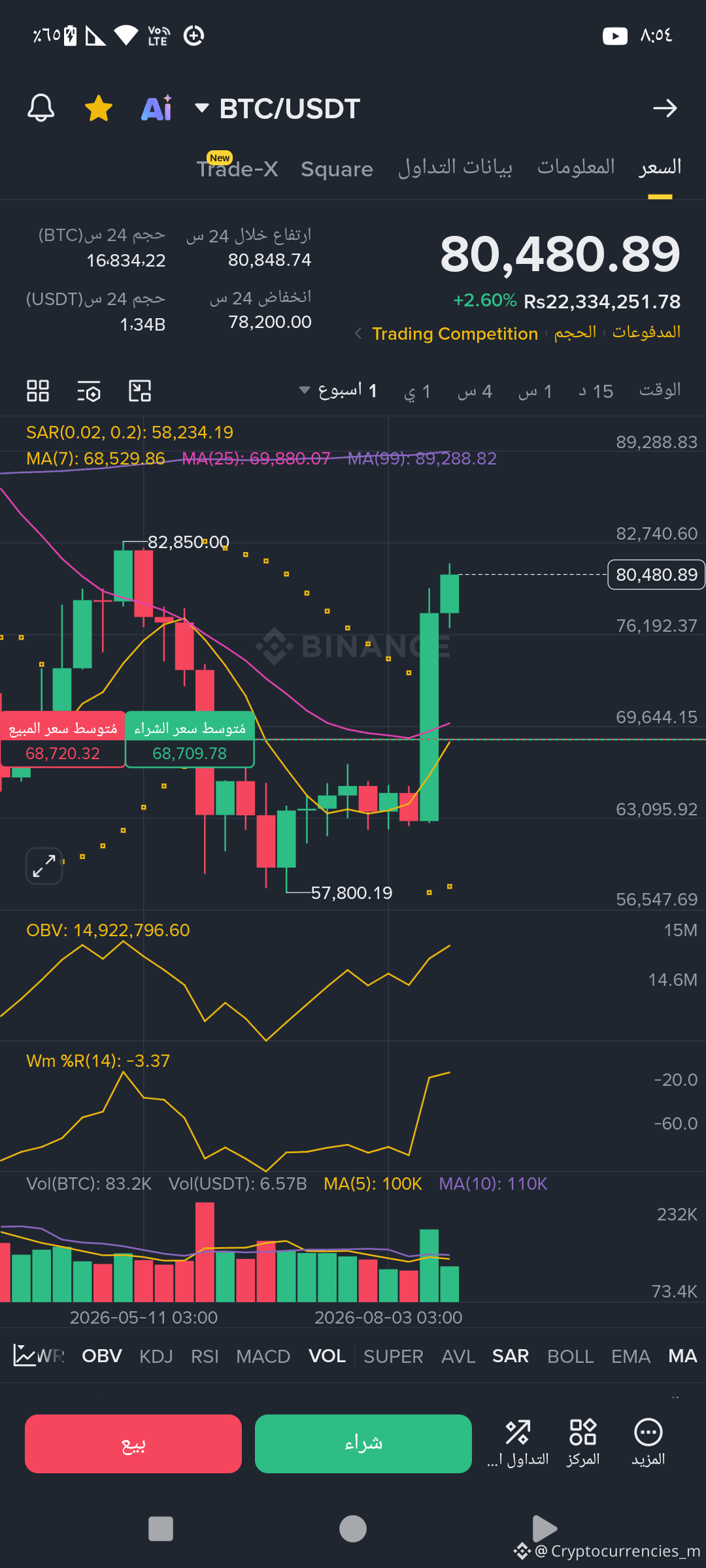Tap the Android recent apps square
This screenshot has width=706, height=1568.
161,1529
